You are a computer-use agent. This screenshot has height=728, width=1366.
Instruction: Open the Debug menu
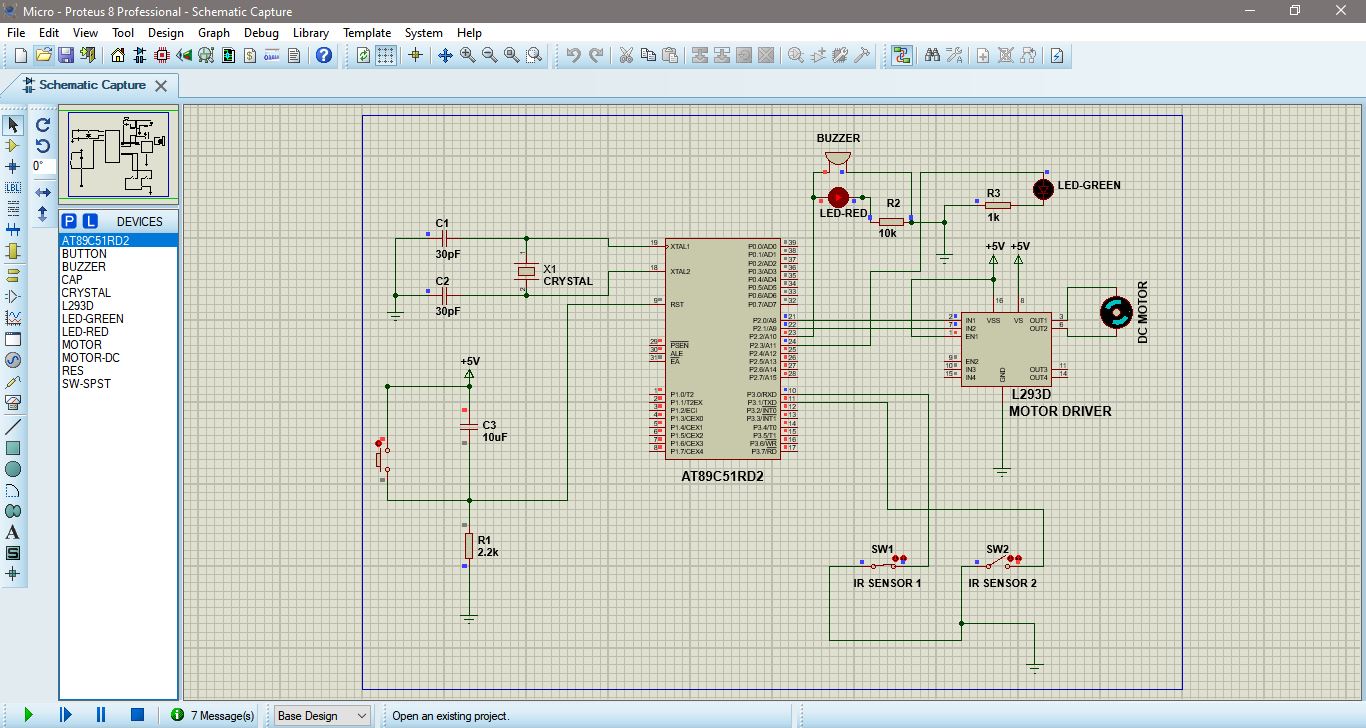click(261, 33)
